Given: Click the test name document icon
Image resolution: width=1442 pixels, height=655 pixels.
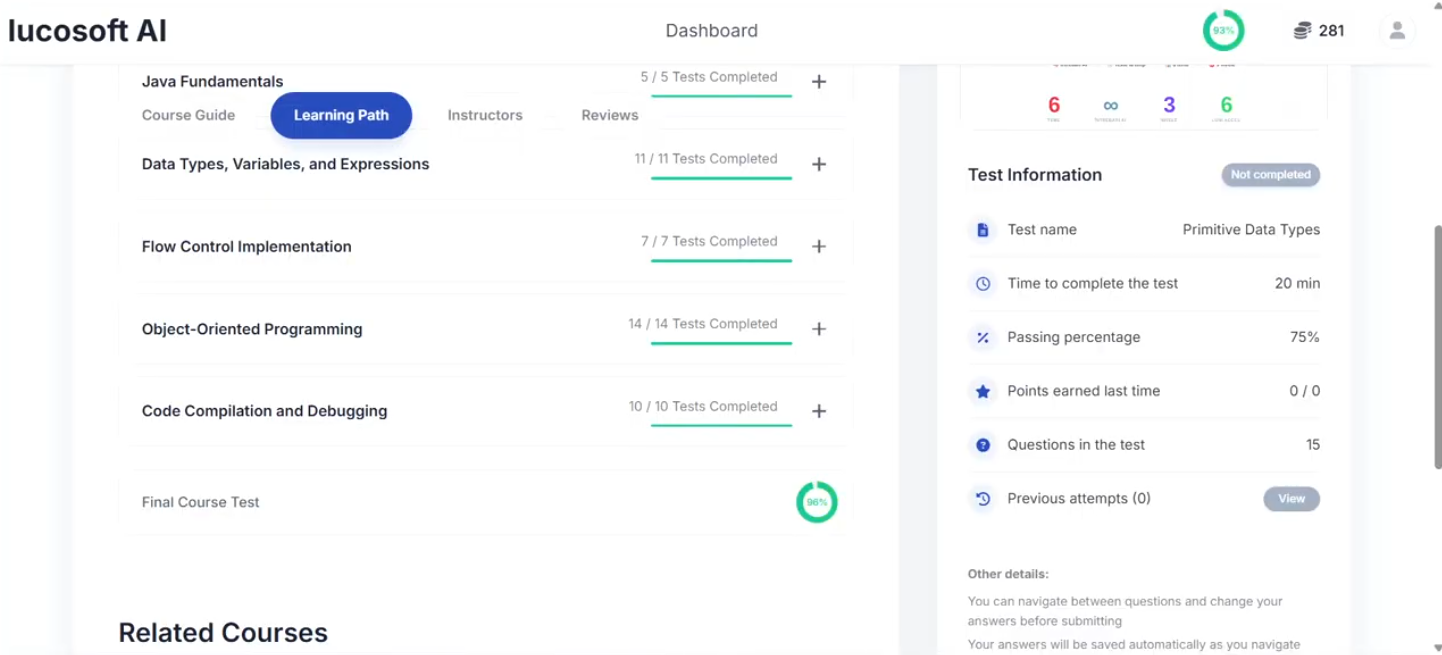Looking at the screenshot, I should 981,229.
